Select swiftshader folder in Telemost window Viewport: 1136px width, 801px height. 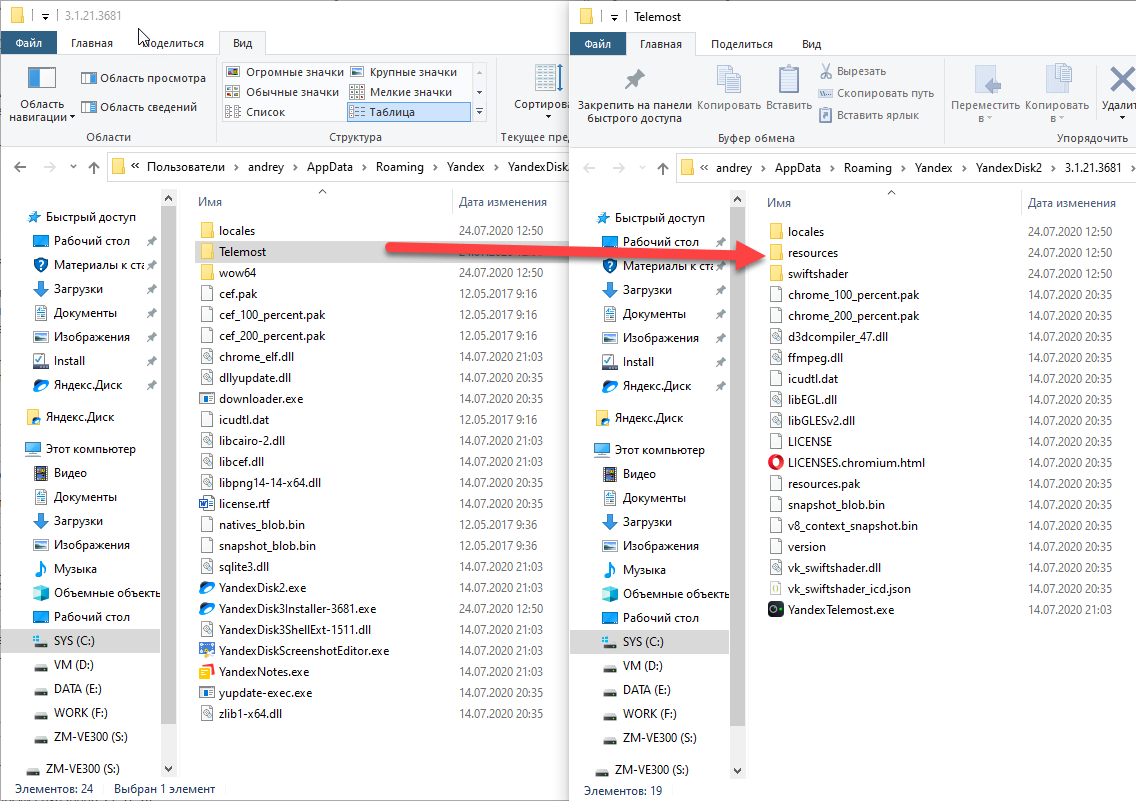tap(818, 274)
